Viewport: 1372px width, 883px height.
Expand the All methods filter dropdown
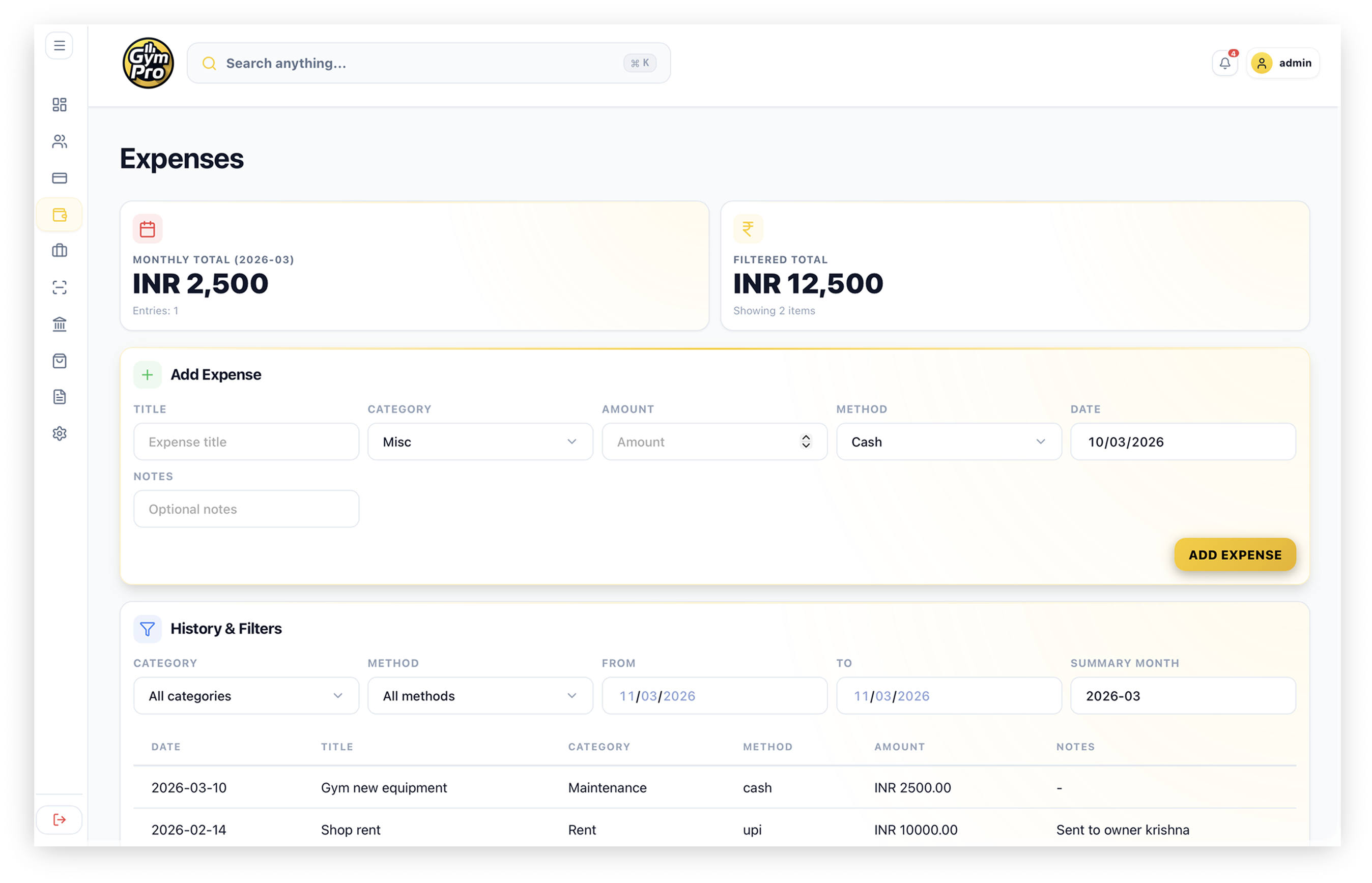click(x=479, y=695)
